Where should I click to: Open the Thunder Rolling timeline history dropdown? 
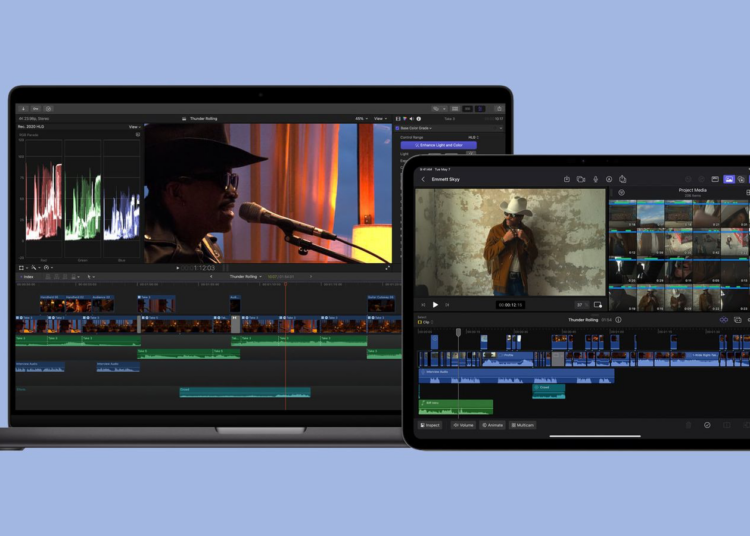245,276
